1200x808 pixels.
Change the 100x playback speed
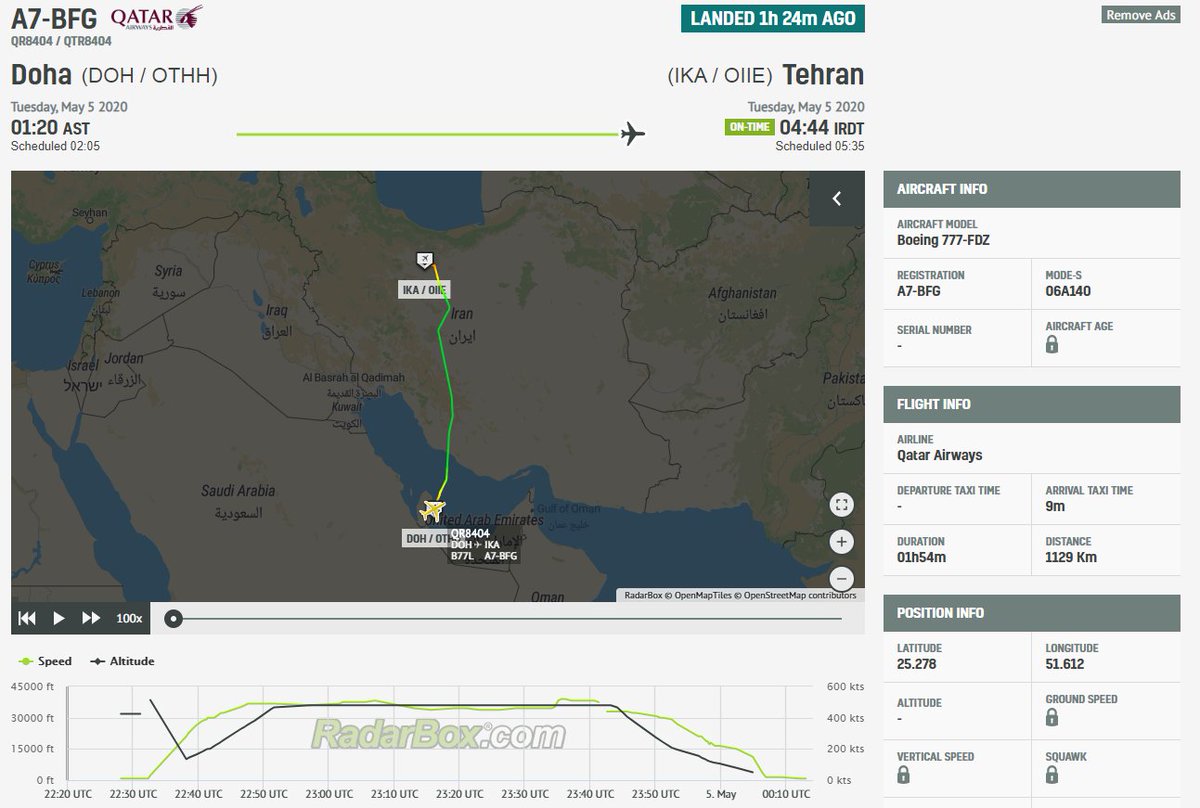(130, 618)
